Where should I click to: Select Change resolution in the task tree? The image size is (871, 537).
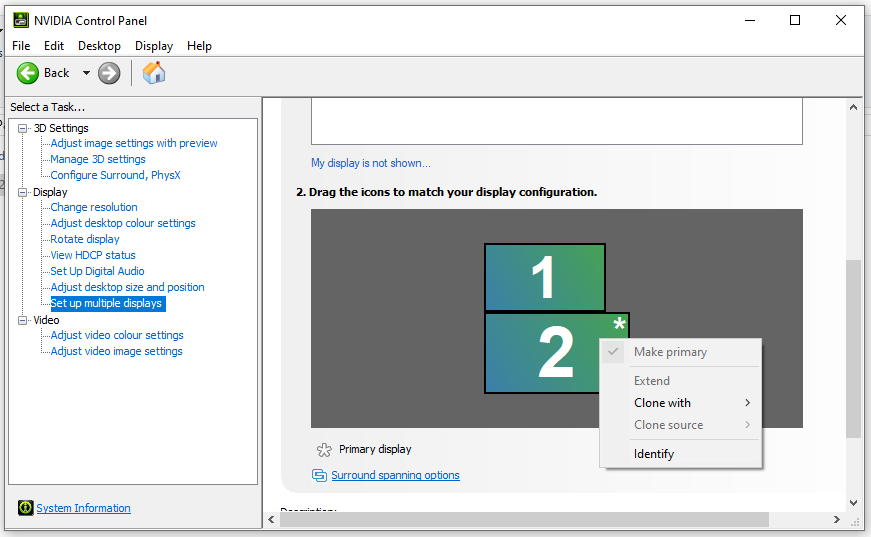click(94, 207)
